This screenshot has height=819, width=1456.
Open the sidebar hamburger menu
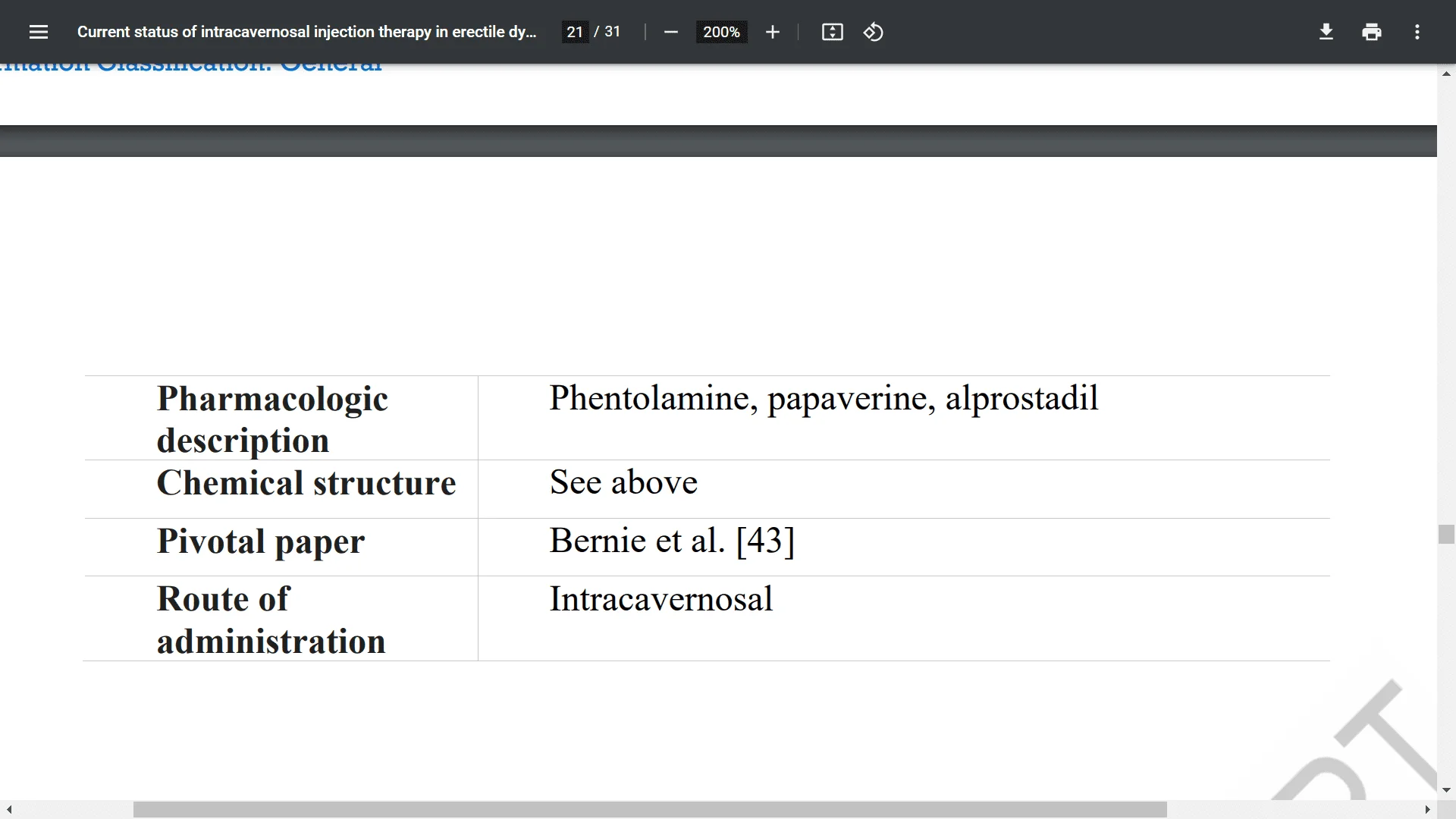click(39, 32)
